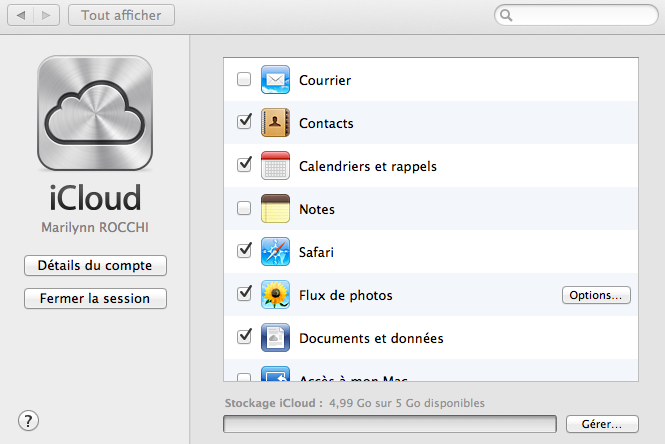Image resolution: width=665 pixels, height=444 pixels.
Task: Click the Courrier label
Action: coord(325,80)
